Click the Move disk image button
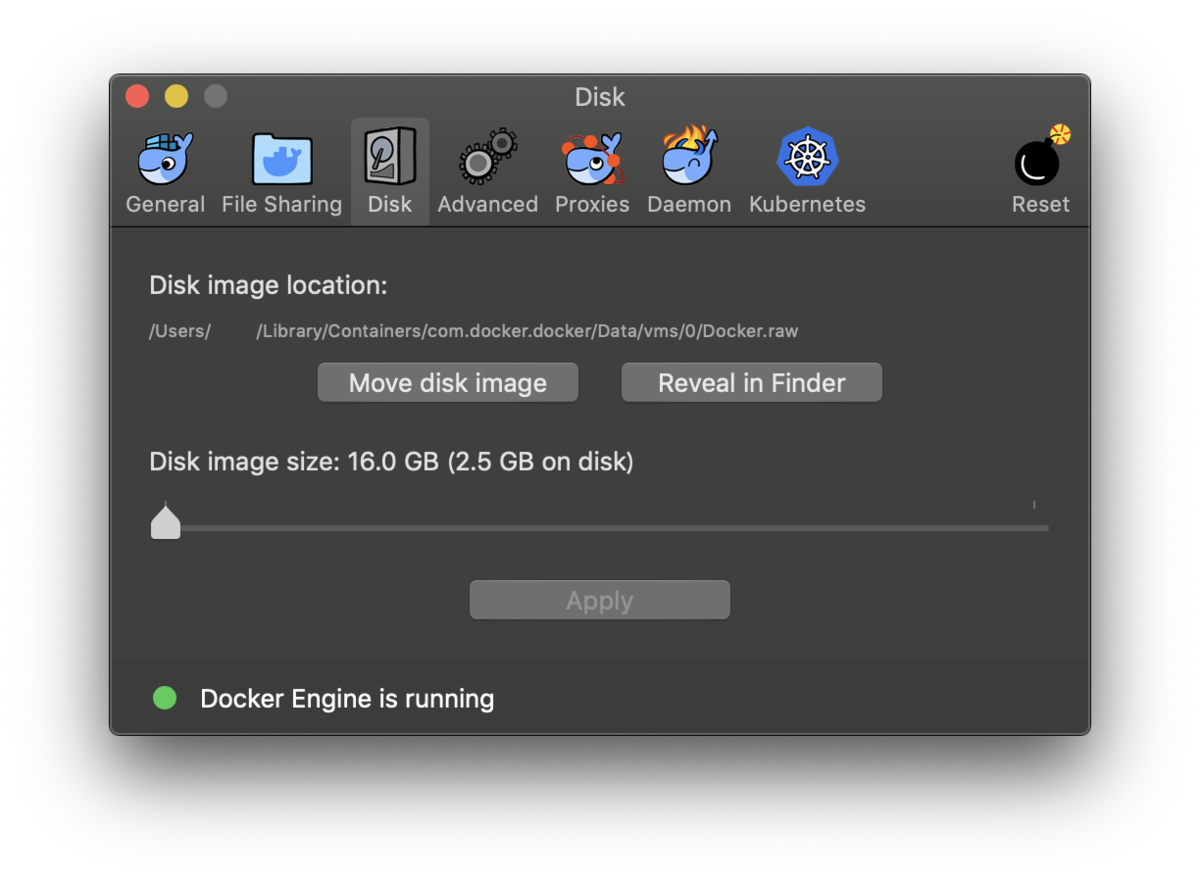This screenshot has height=880, width=1200. coord(448,383)
